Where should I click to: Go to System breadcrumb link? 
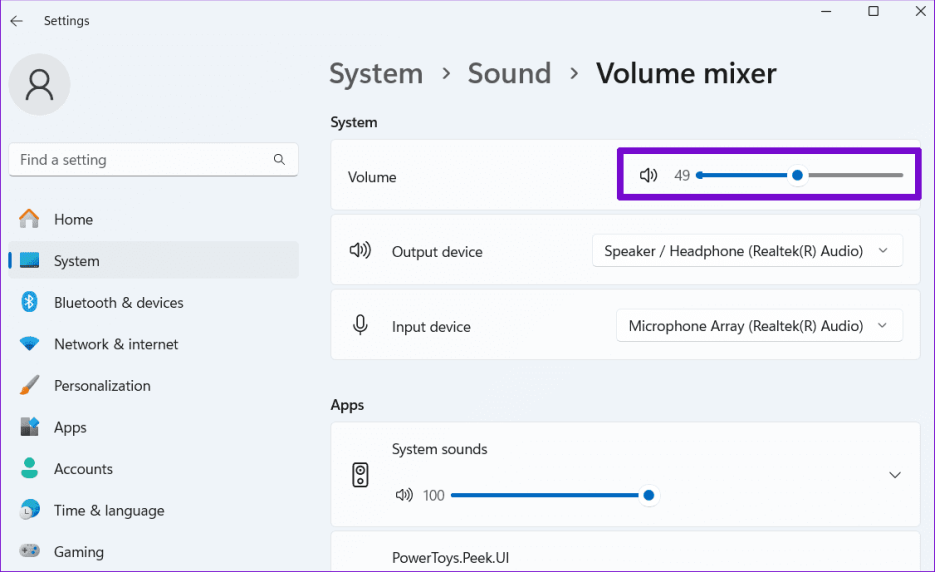click(376, 74)
